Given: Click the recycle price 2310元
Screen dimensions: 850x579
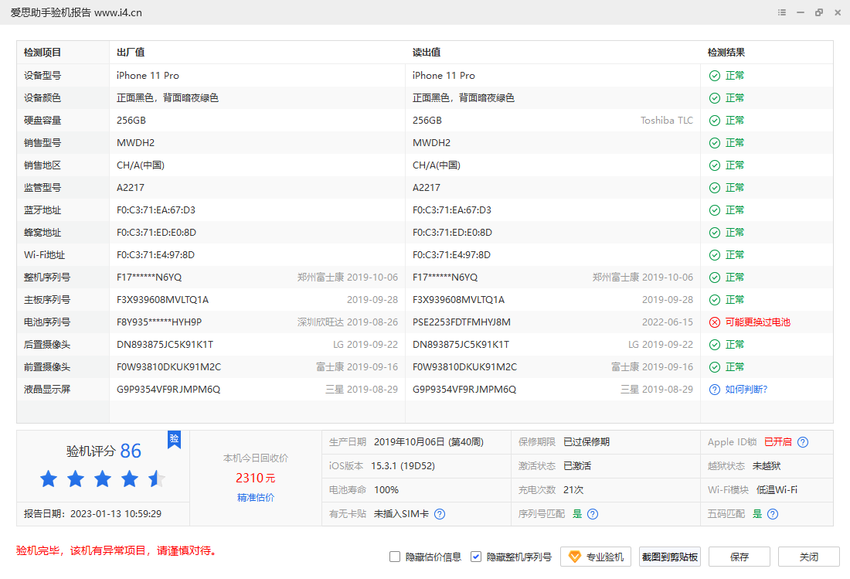Looking at the screenshot, I should pyautogui.click(x=255, y=478).
